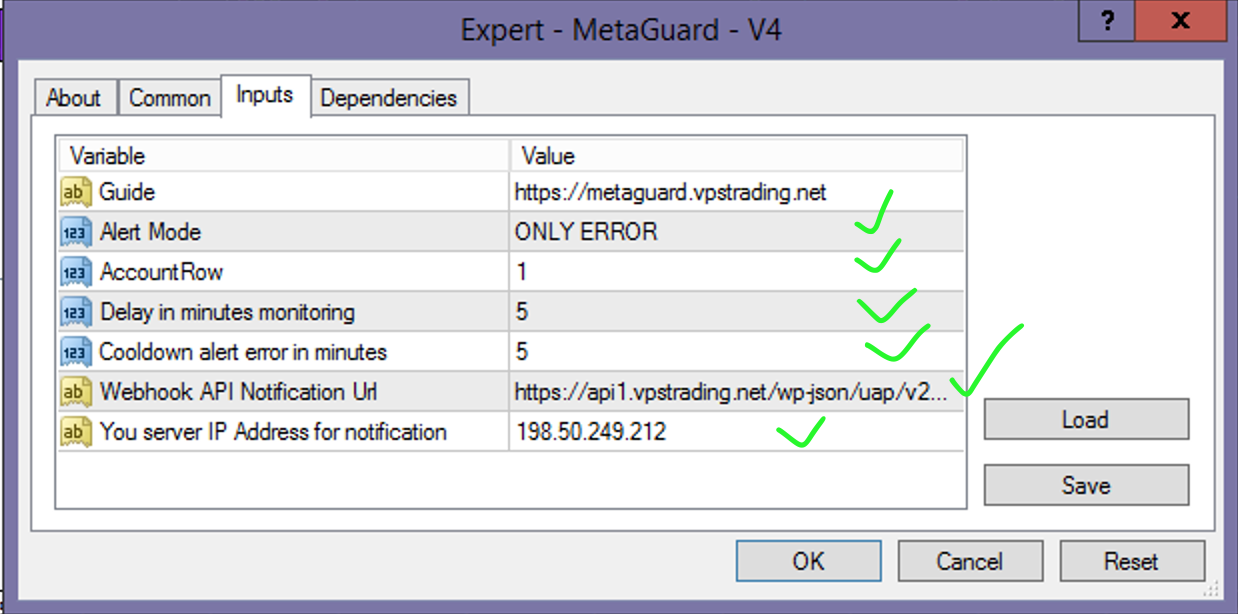The height and width of the screenshot is (614, 1238).
Task: Open the About tab
Action: [74, 98]
